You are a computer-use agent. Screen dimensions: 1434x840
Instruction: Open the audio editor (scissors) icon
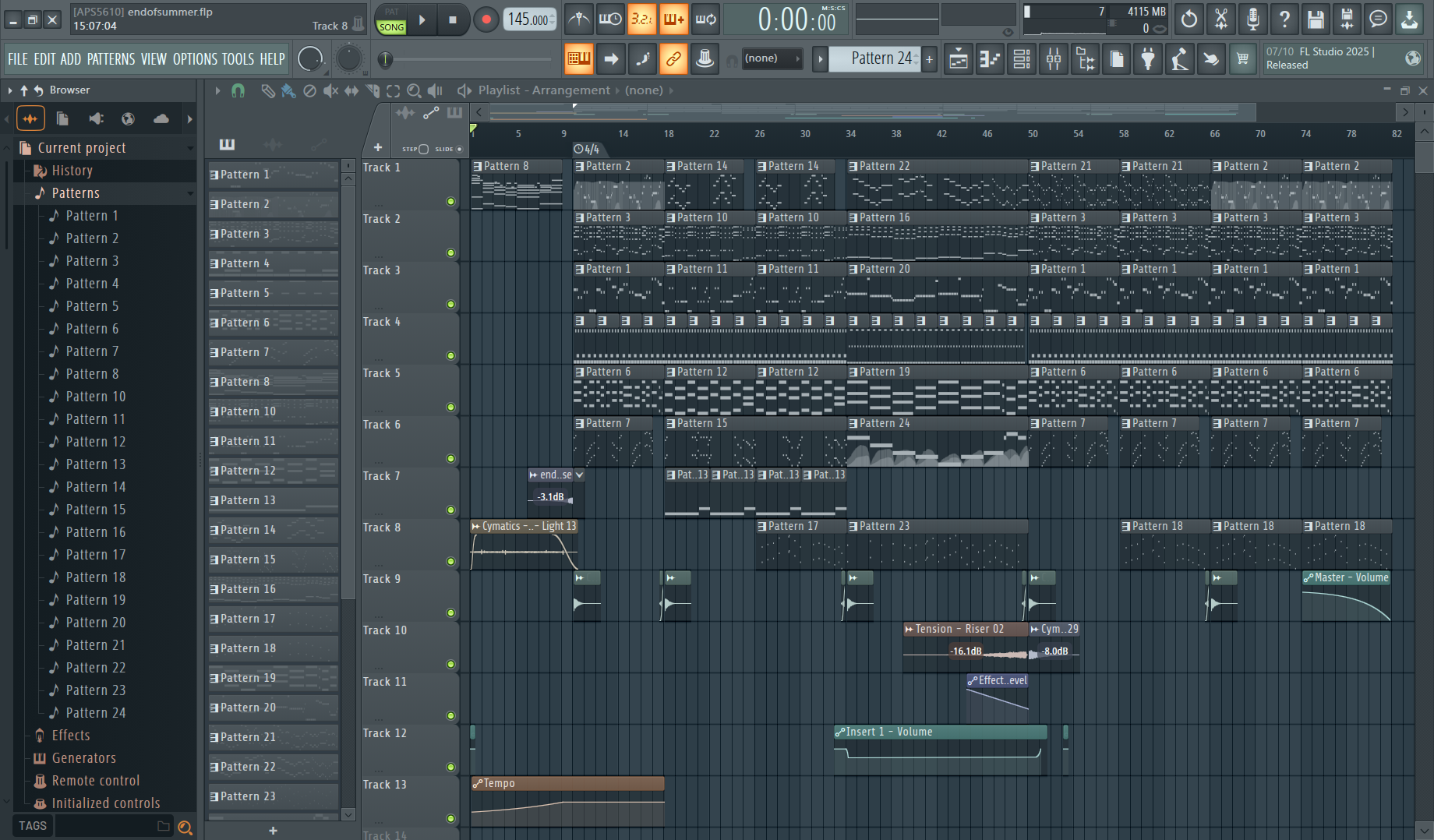(x=1221, y=19)
